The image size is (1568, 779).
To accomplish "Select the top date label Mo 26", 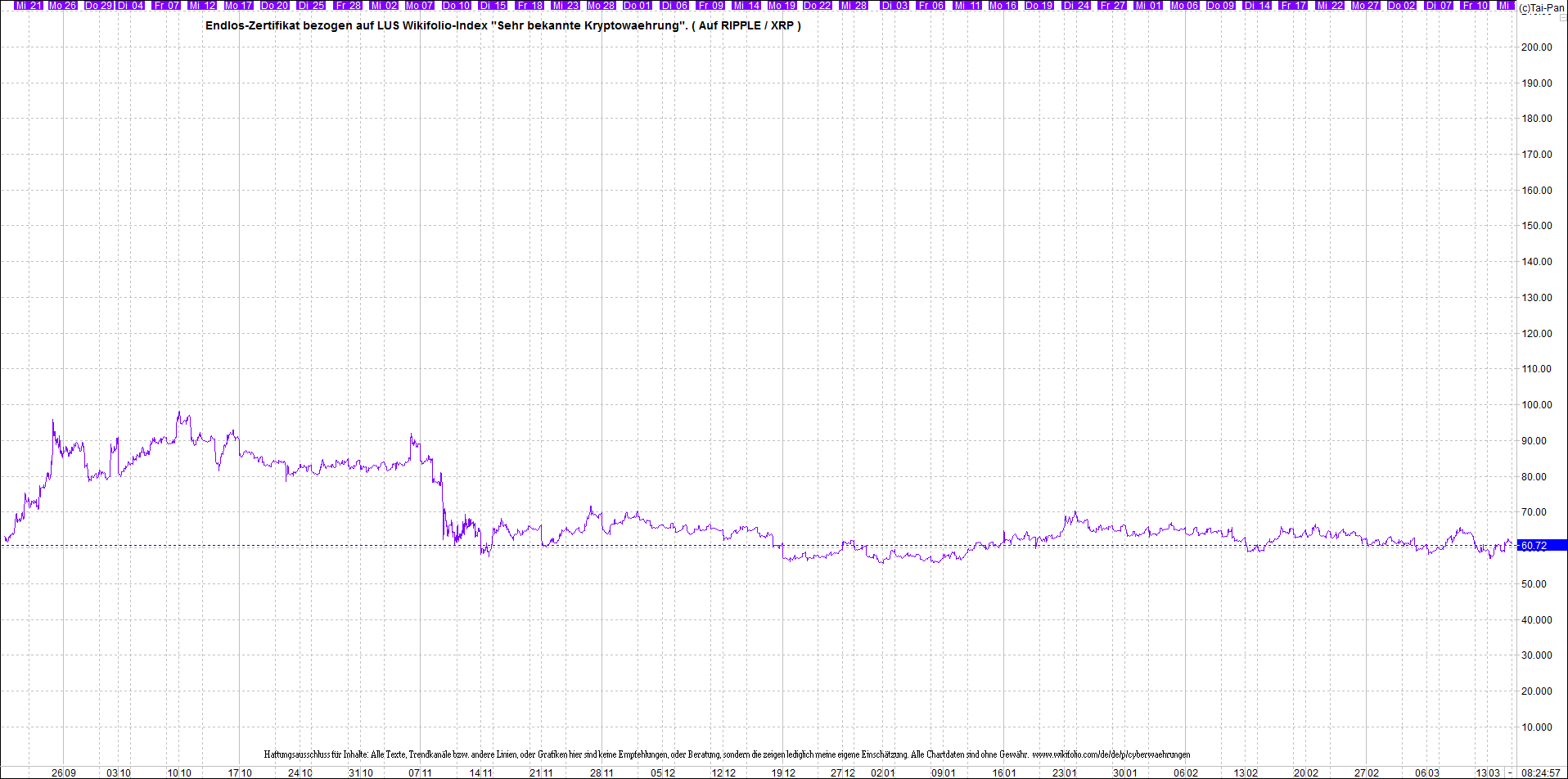I will (x=62, y=5).
